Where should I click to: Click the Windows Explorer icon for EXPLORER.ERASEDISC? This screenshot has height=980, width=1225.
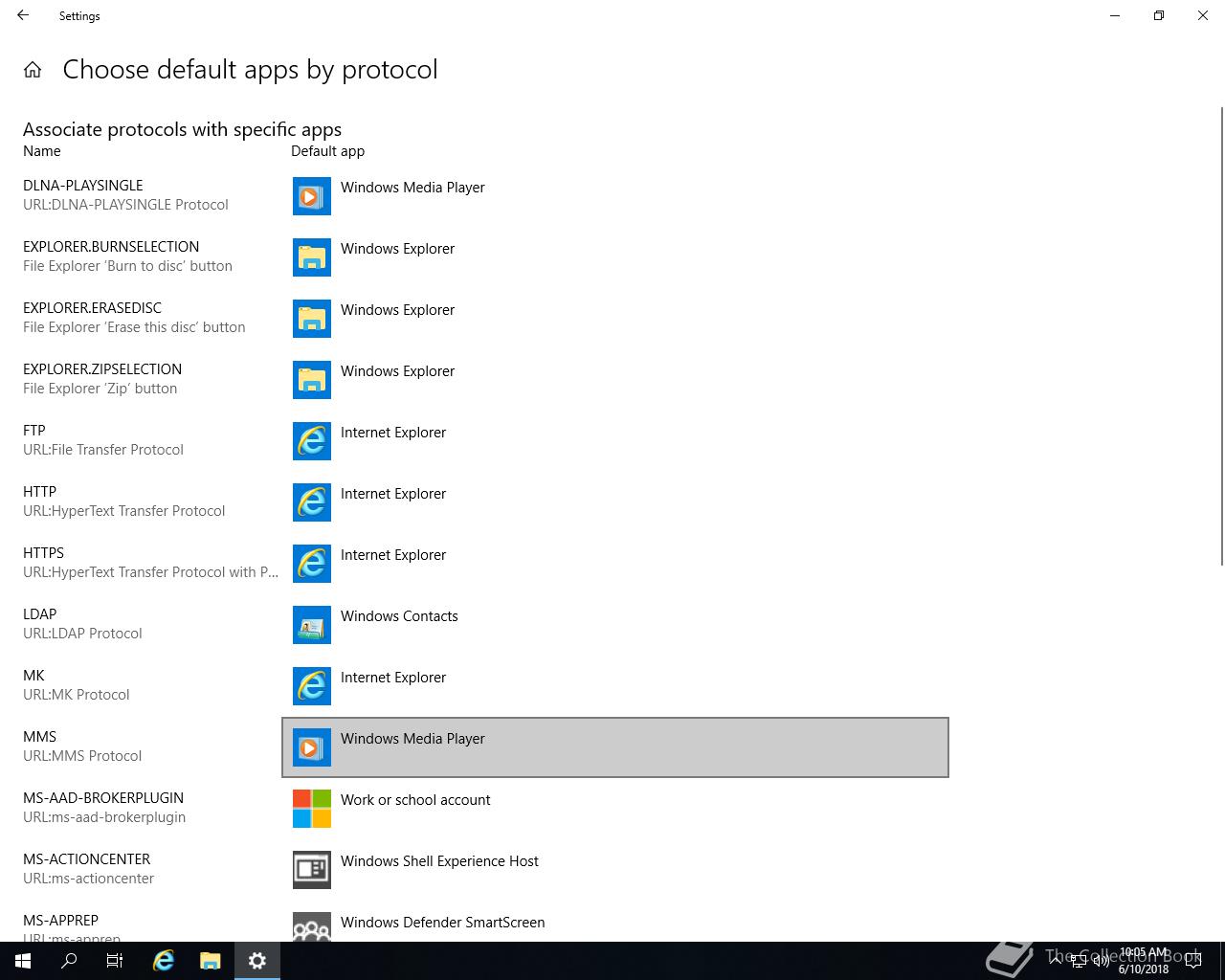(312, 319)
